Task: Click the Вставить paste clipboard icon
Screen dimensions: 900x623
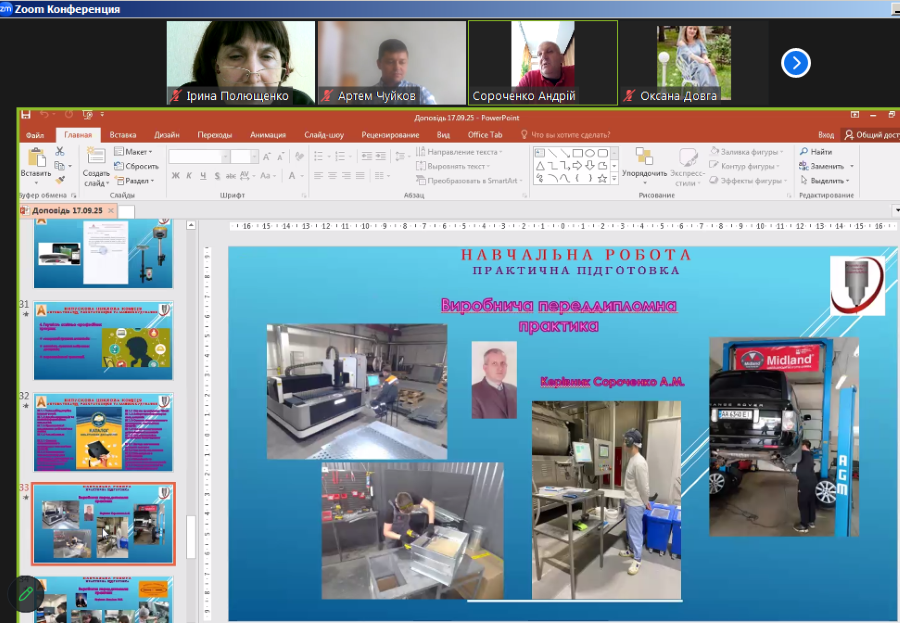Action: 36,159
